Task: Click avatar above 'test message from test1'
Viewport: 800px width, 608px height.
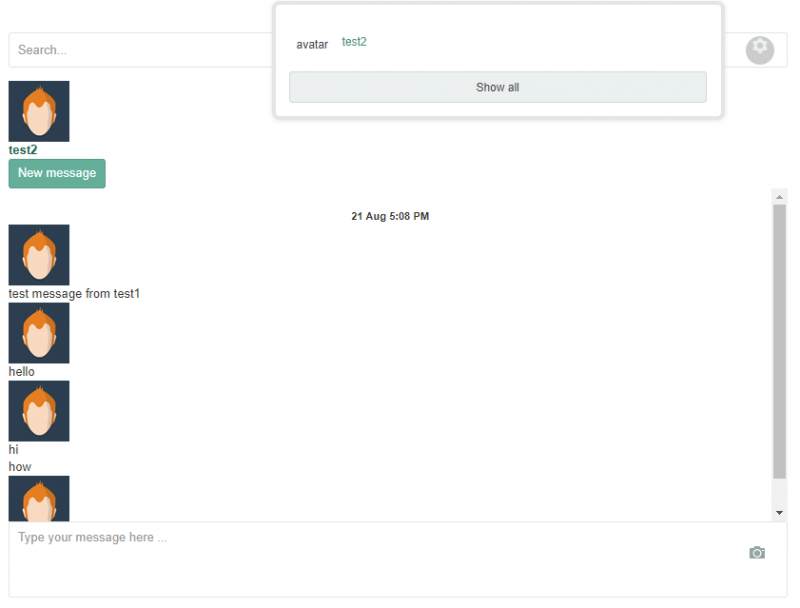Action: click(x=39, y=255)
